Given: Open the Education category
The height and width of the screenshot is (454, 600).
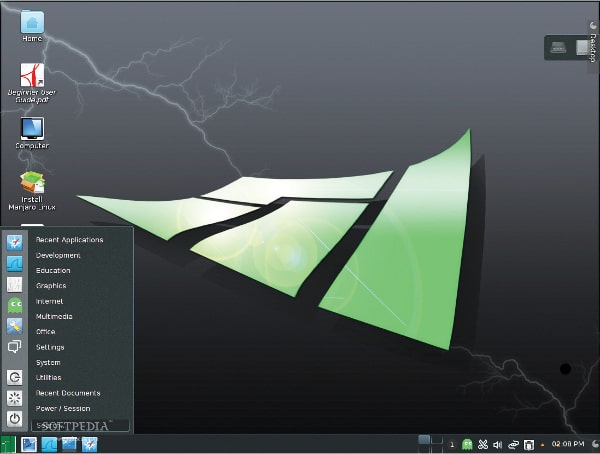Looking at the screenshot, I should [x=53, y=271].
